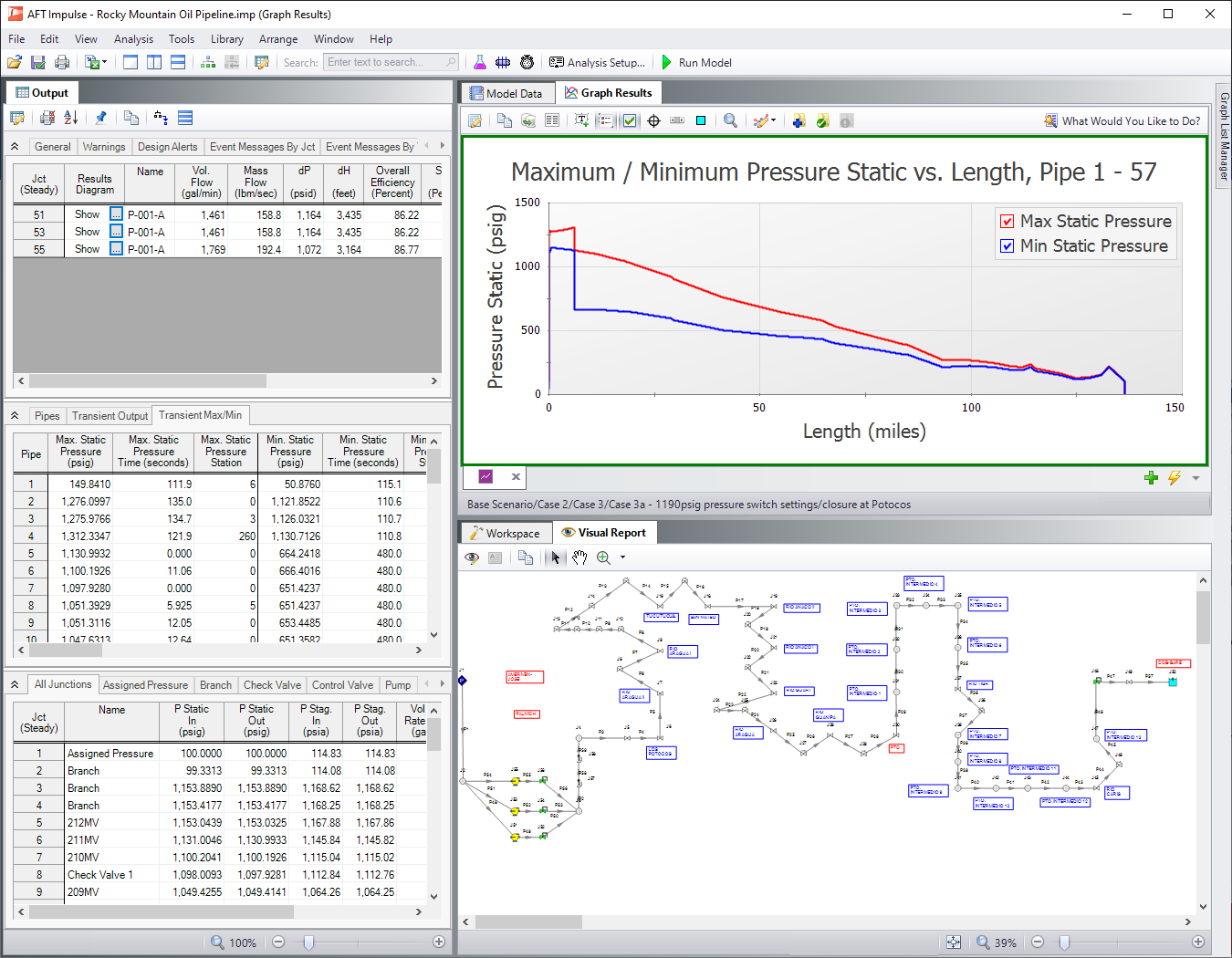Pin the Output window using pushpin icon

(x=101, y=118)
